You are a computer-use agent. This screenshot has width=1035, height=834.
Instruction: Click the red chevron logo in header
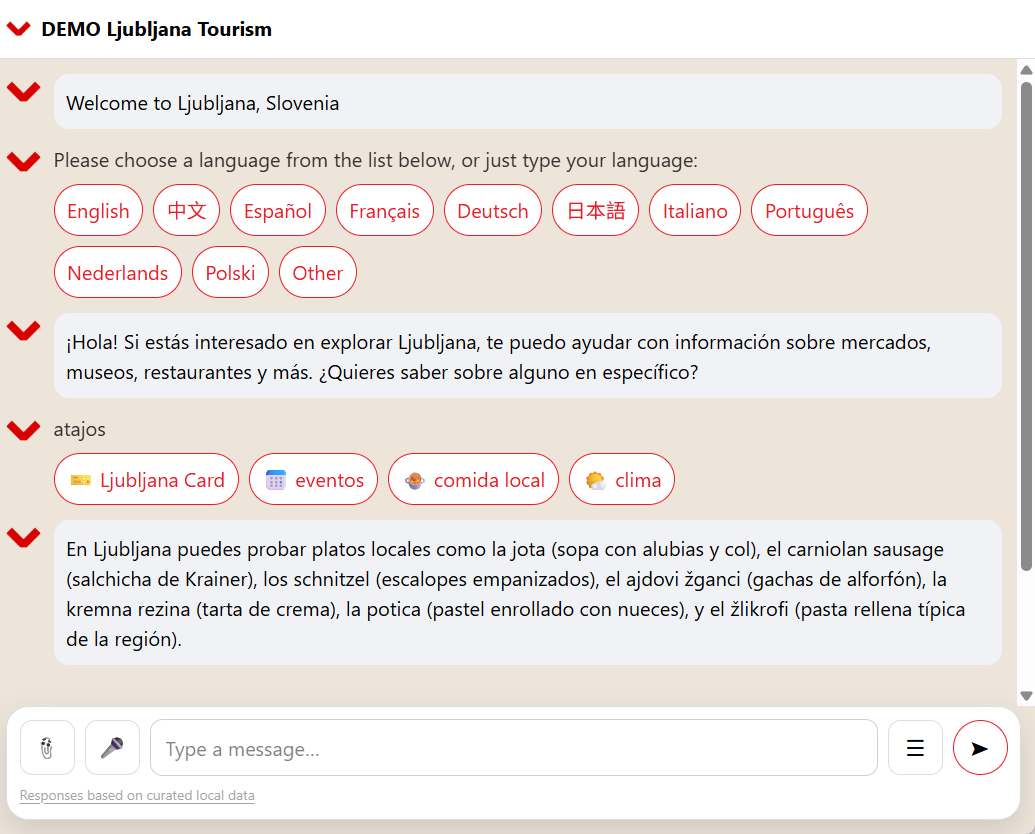click(19, 29)
